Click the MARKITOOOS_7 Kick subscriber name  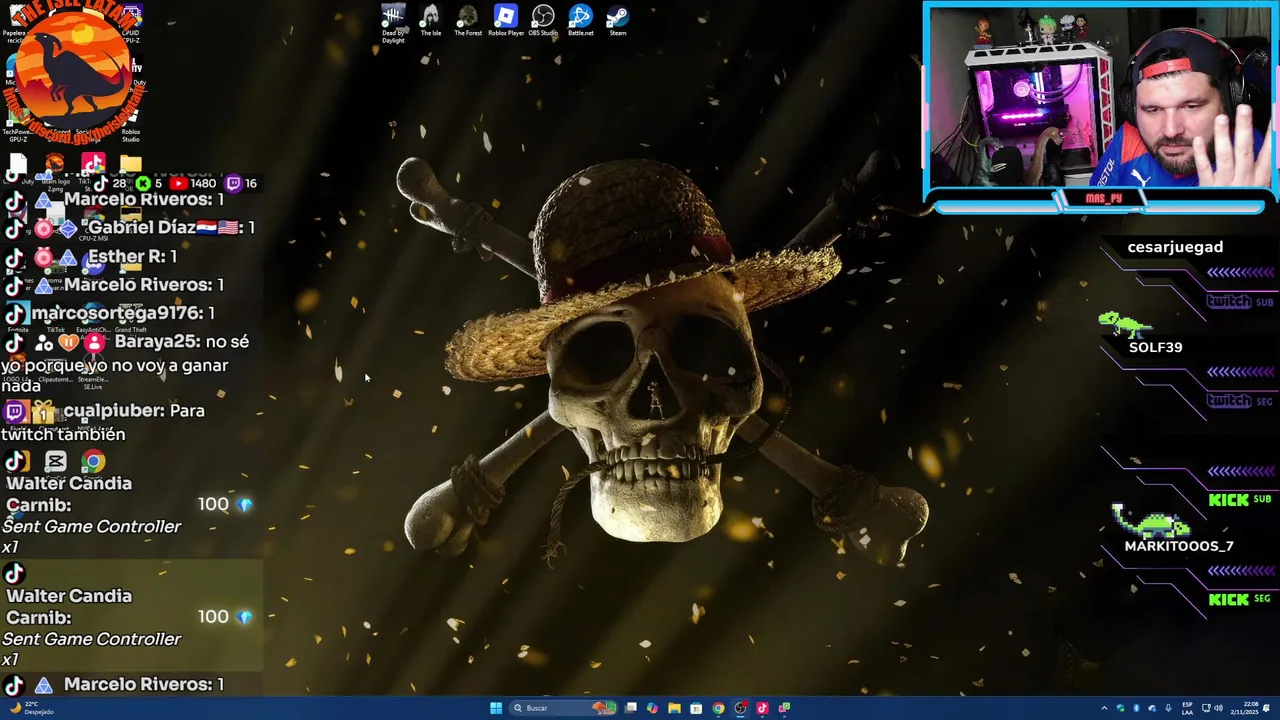1179,546
